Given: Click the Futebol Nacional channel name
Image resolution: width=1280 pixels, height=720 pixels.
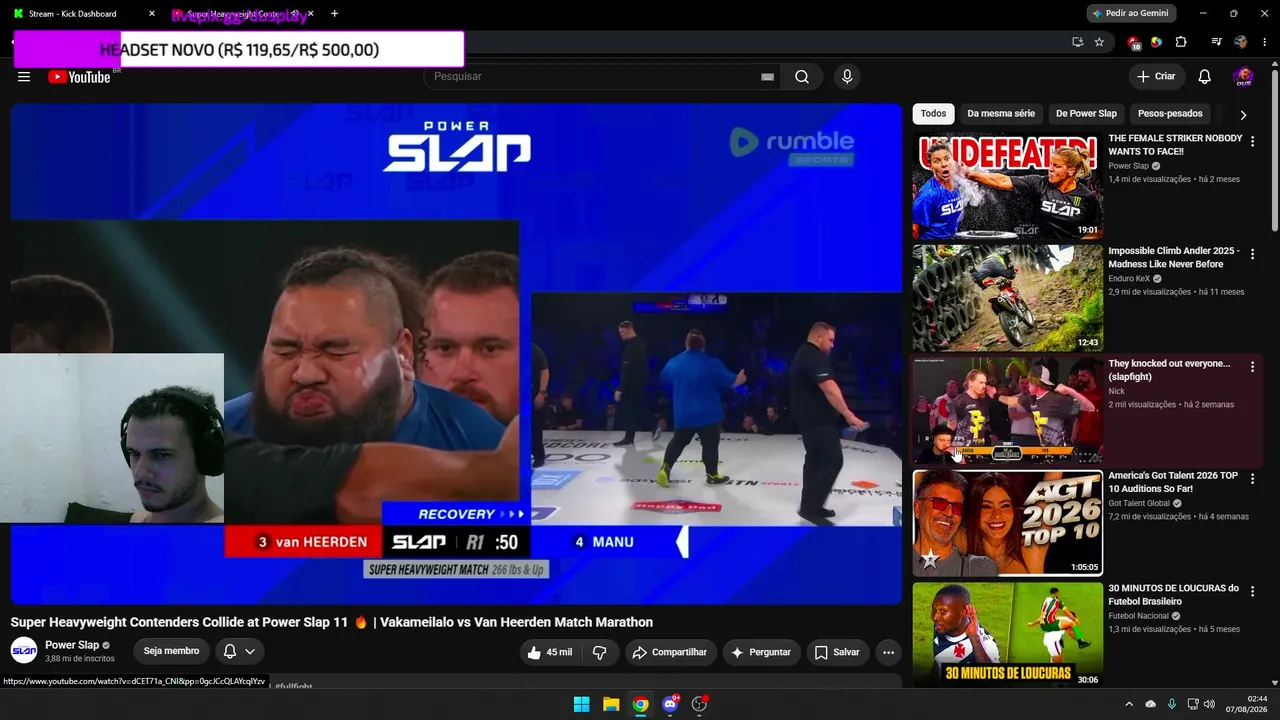Looking at the screenshot, I should [x=1138, y=616].
